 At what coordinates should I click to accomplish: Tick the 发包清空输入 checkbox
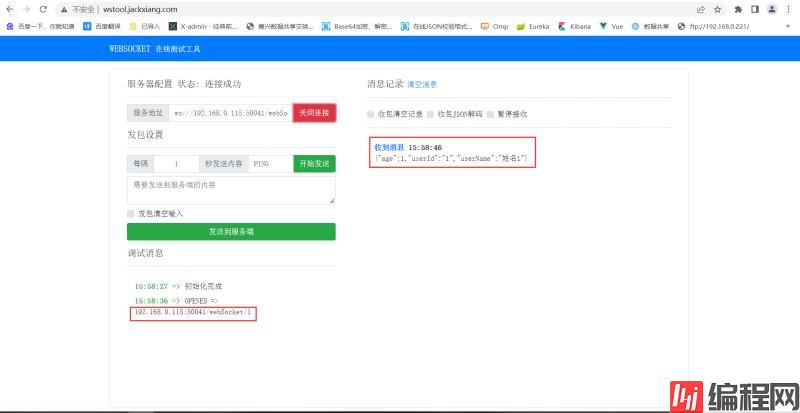131,213
